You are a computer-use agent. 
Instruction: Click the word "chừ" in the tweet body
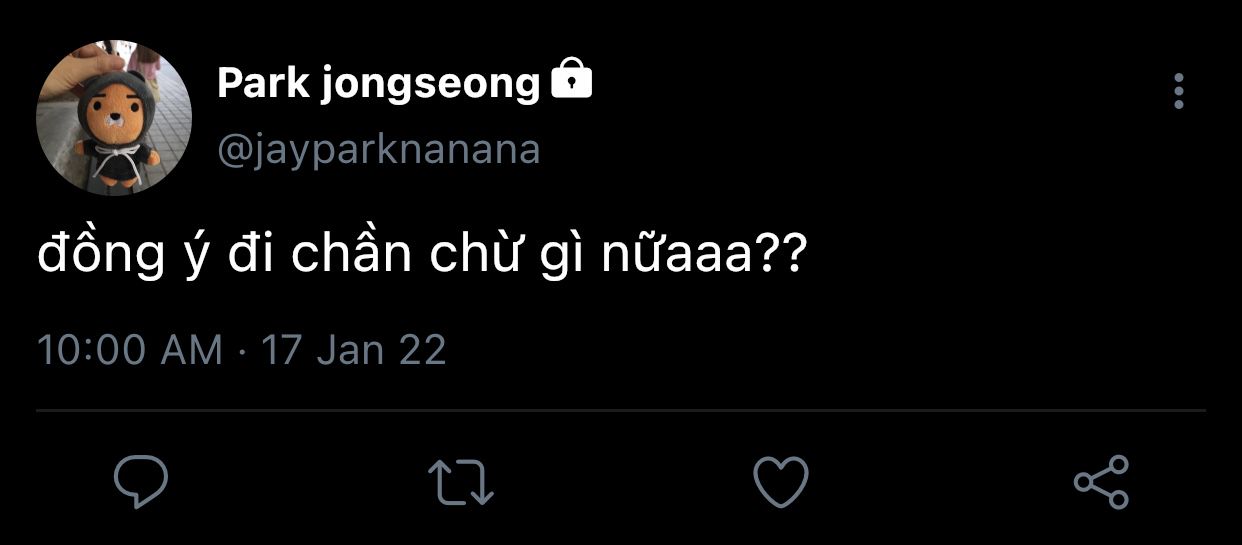[x=465, y=256]
